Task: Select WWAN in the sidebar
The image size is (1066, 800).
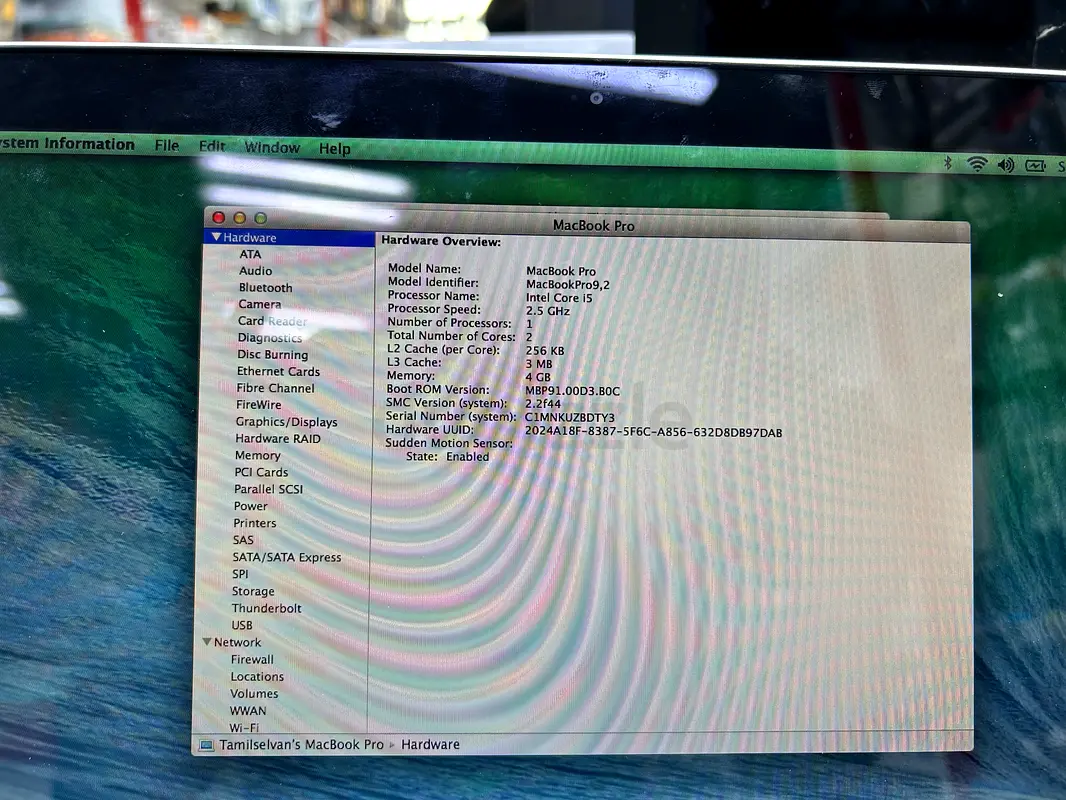Action: 247,711
